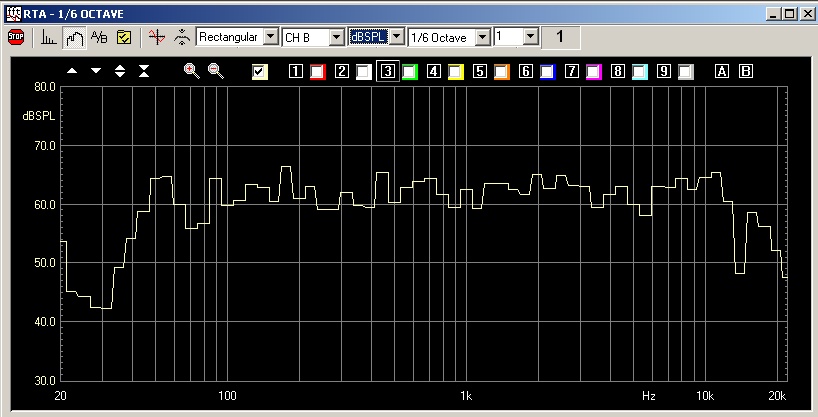Viewport: 818px width, 417px height.
Task: Select the line curve display icon
Action: [75, 37]
